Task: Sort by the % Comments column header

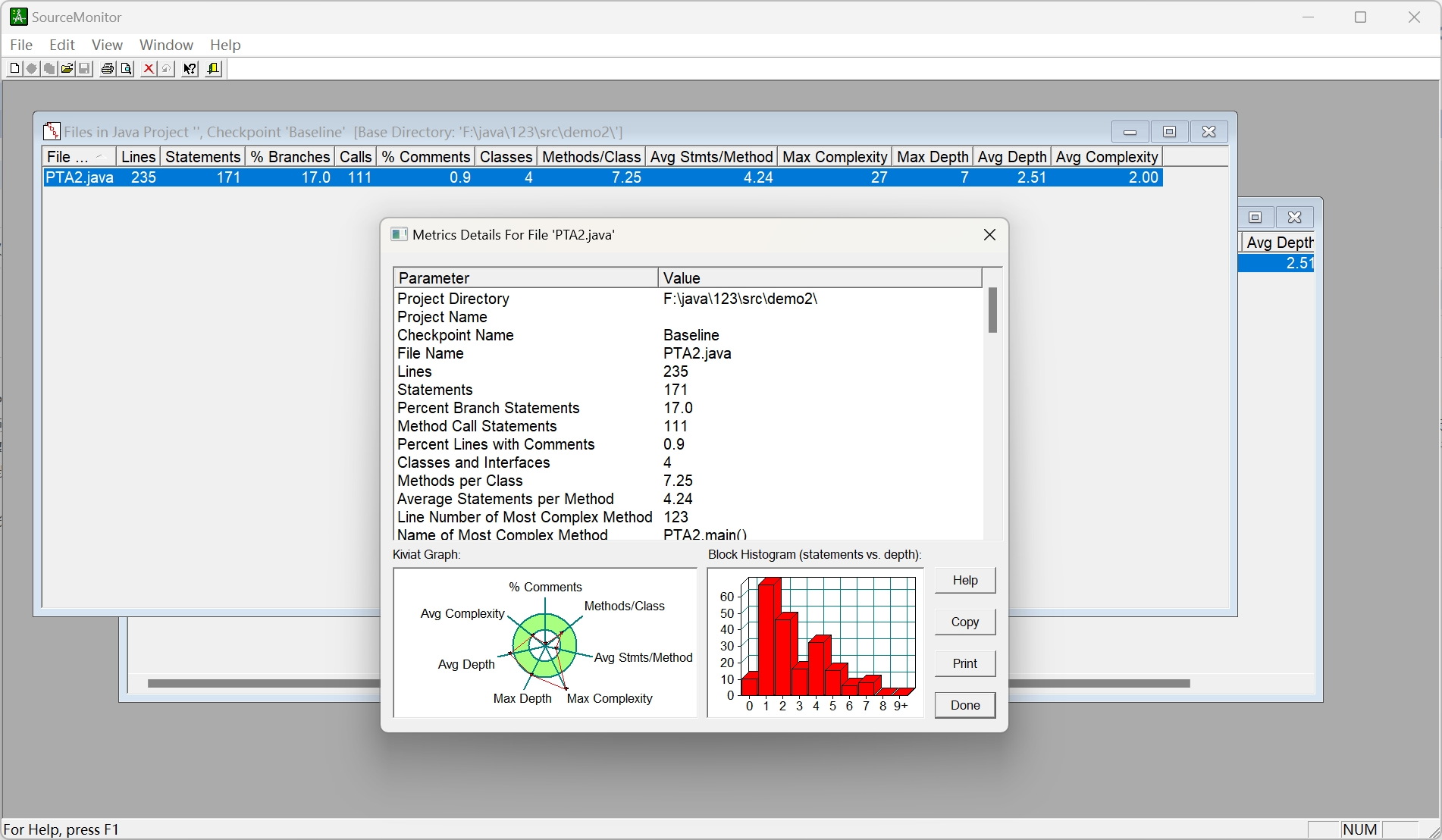Action: (426, 157)
